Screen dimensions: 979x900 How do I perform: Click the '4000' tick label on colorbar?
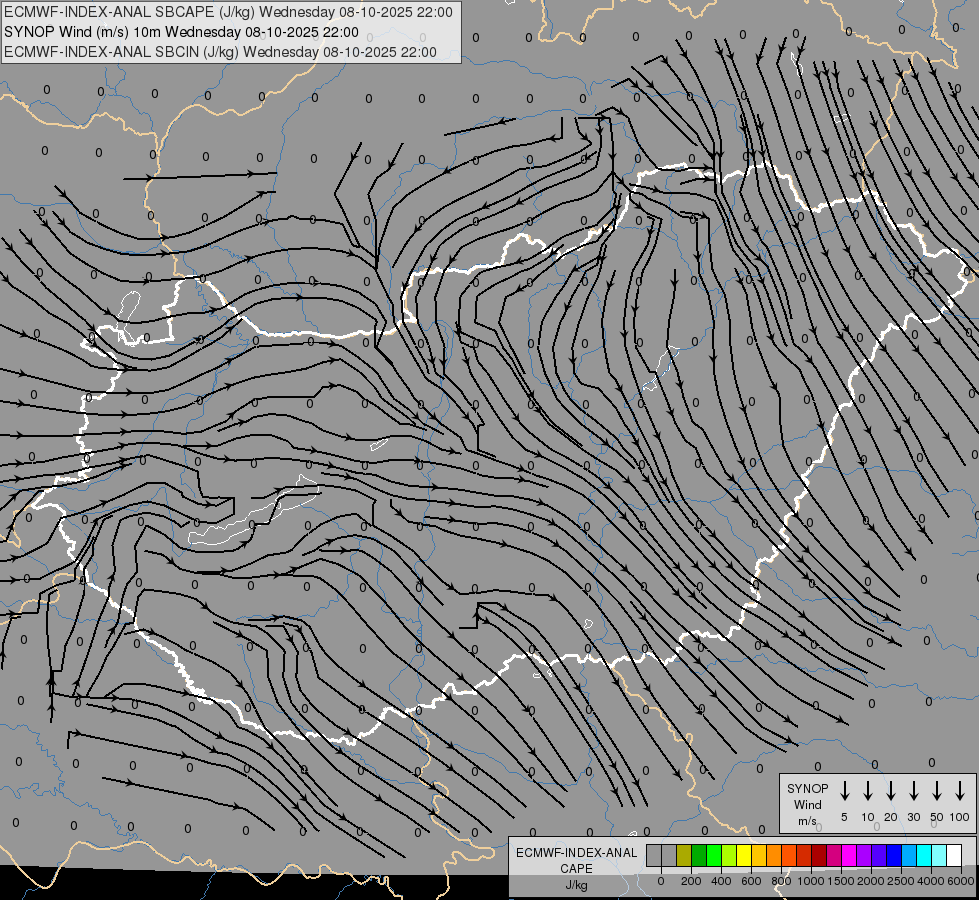[931, 881]
